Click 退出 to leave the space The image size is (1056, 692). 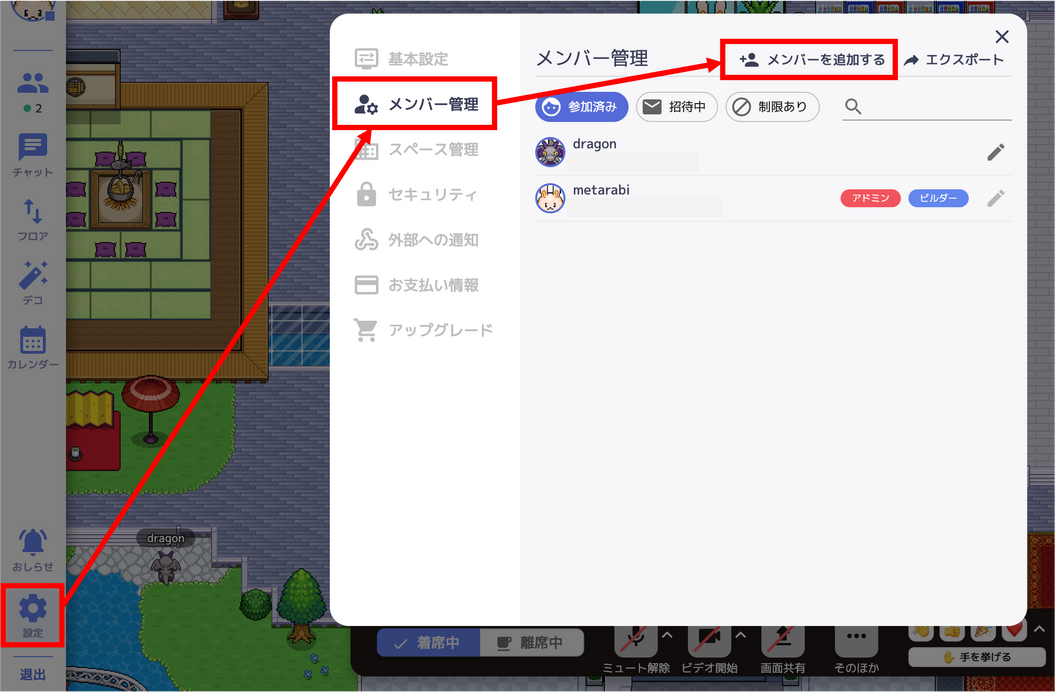tap(32, 674)
